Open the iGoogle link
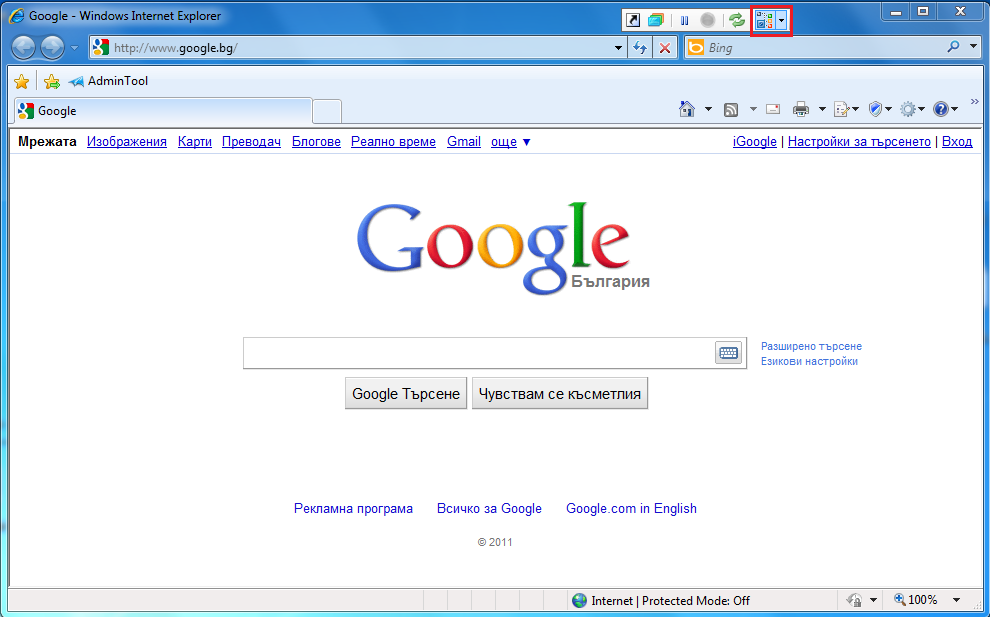This screenshot has height=617, width=990. pos(754,141)
